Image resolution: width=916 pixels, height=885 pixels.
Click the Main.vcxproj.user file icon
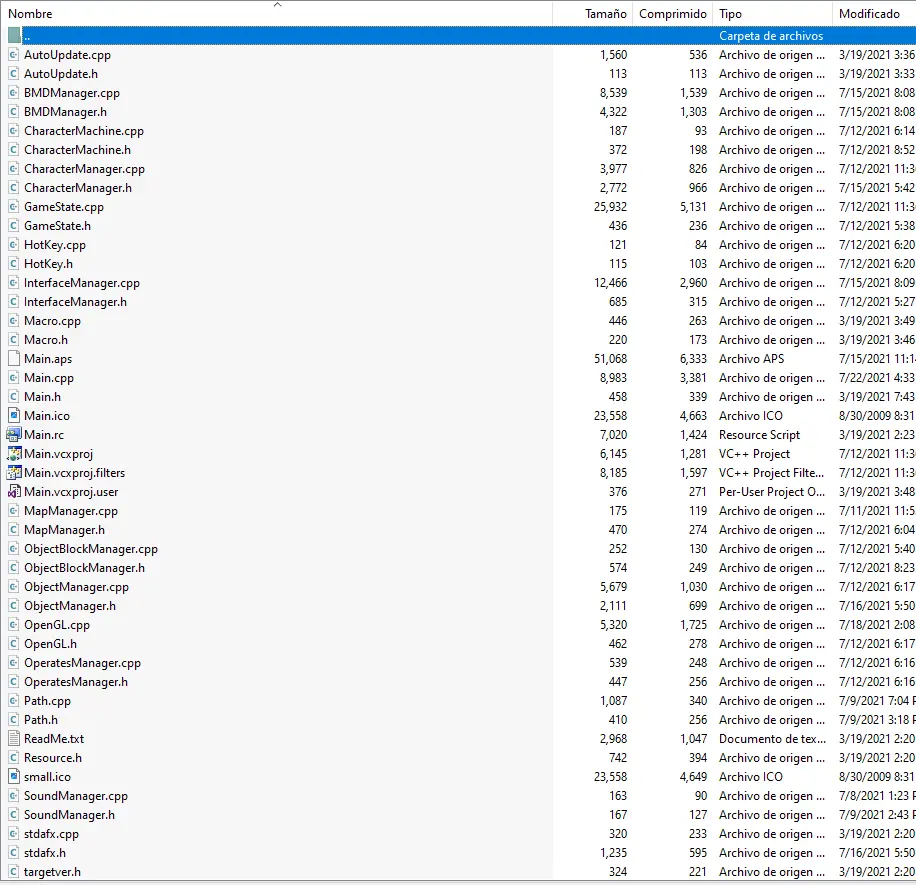[x=14, y=492]
